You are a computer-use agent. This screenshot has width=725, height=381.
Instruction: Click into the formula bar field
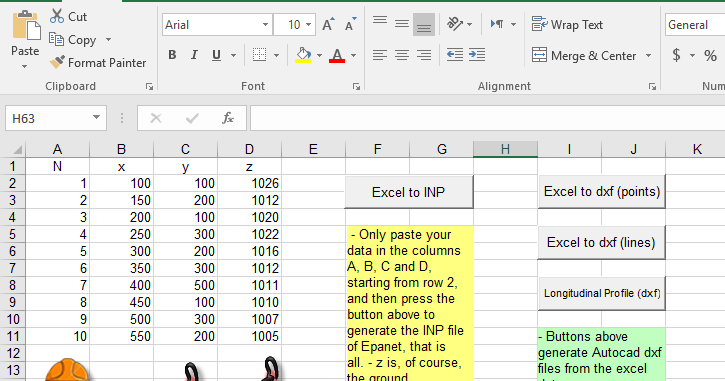point(487,118)
